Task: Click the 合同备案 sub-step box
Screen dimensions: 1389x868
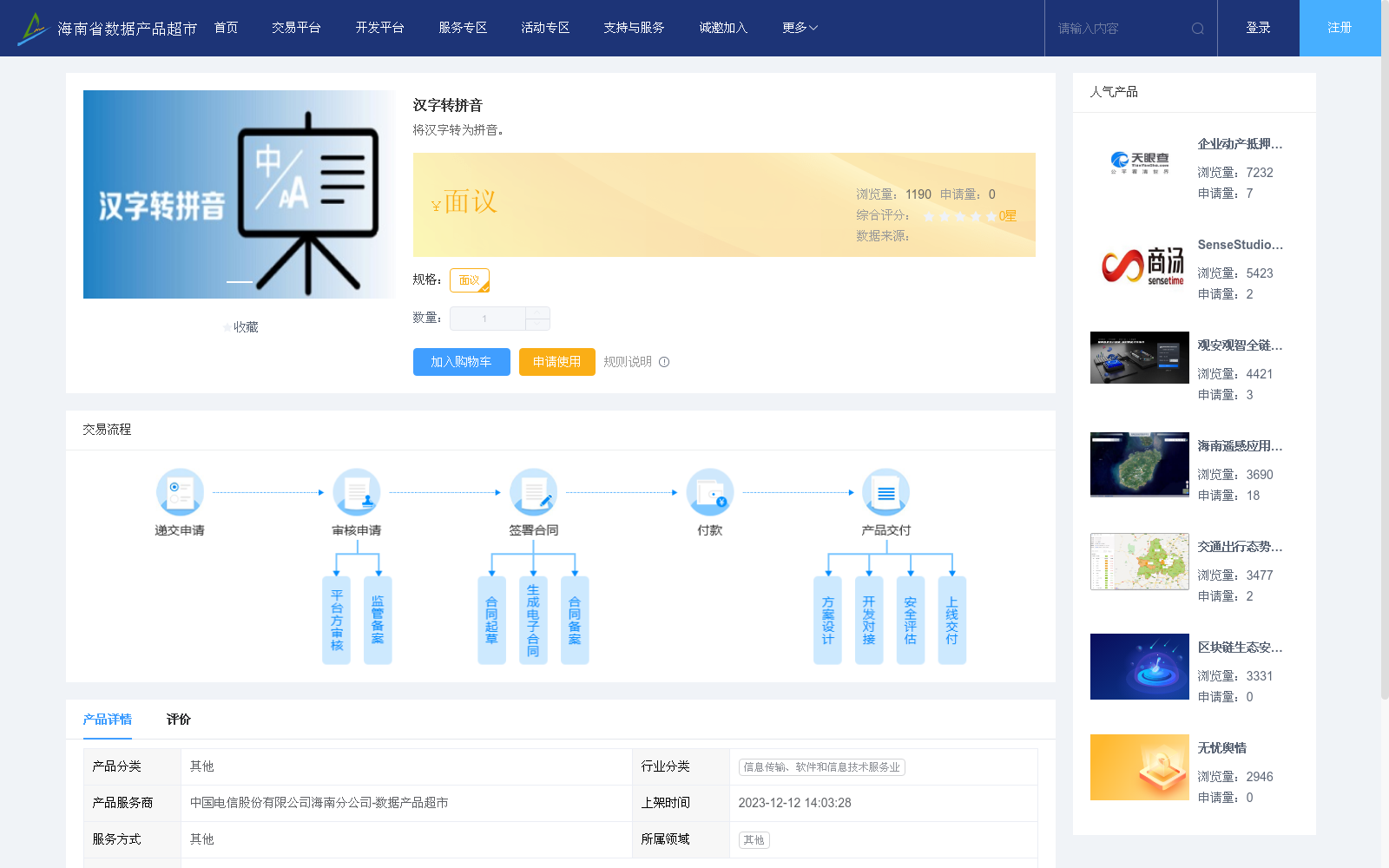Action: (x=575, y=620)
